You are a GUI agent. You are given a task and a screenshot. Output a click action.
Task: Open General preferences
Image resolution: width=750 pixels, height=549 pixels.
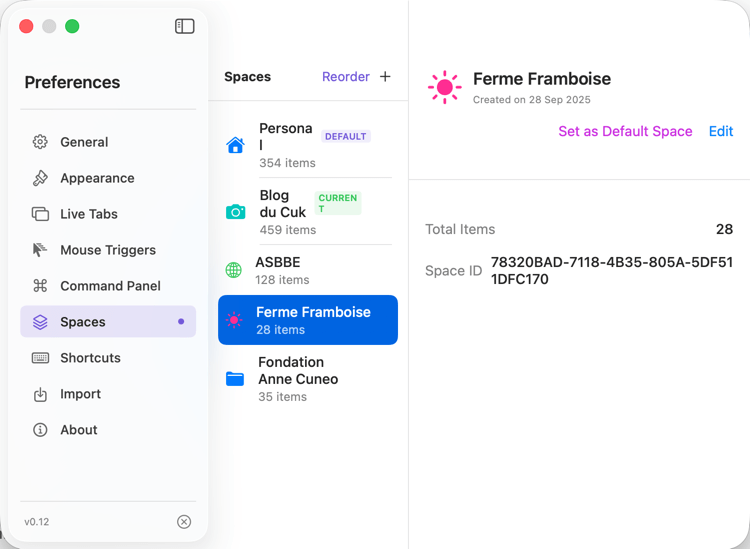pyautogui.click(x=84, y=142)
